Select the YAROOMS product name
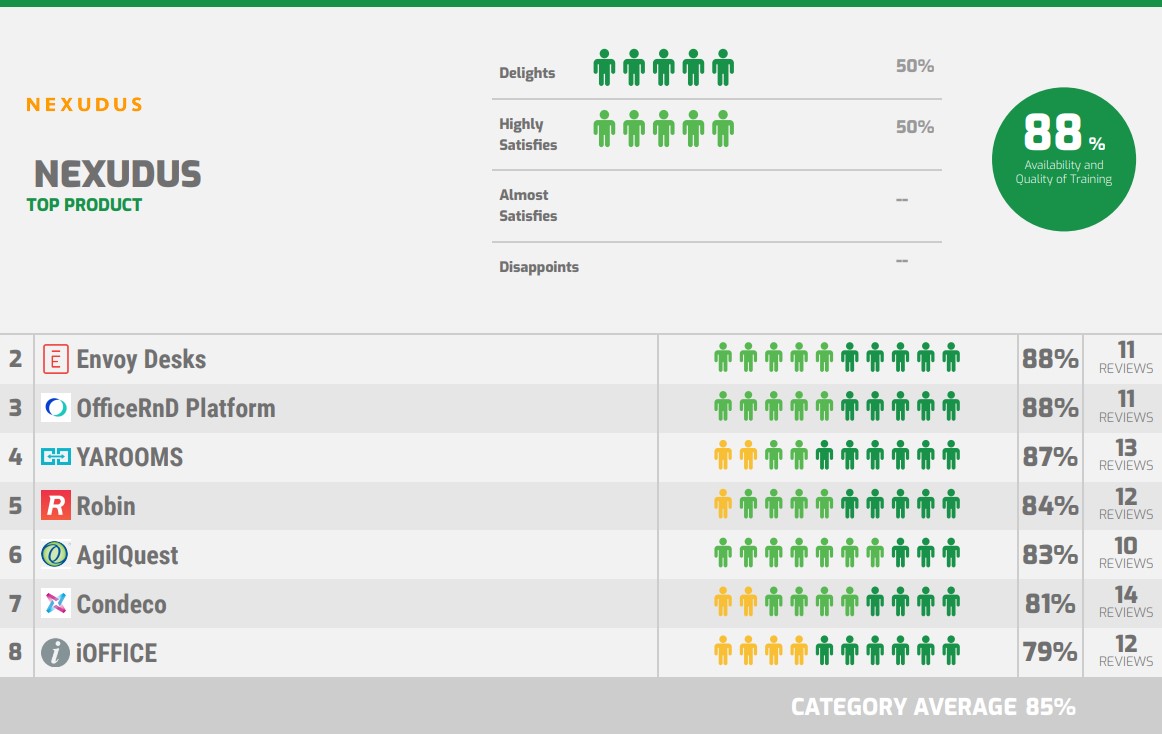This screenshot has height=734, width=1162. [x=130, y=457]
